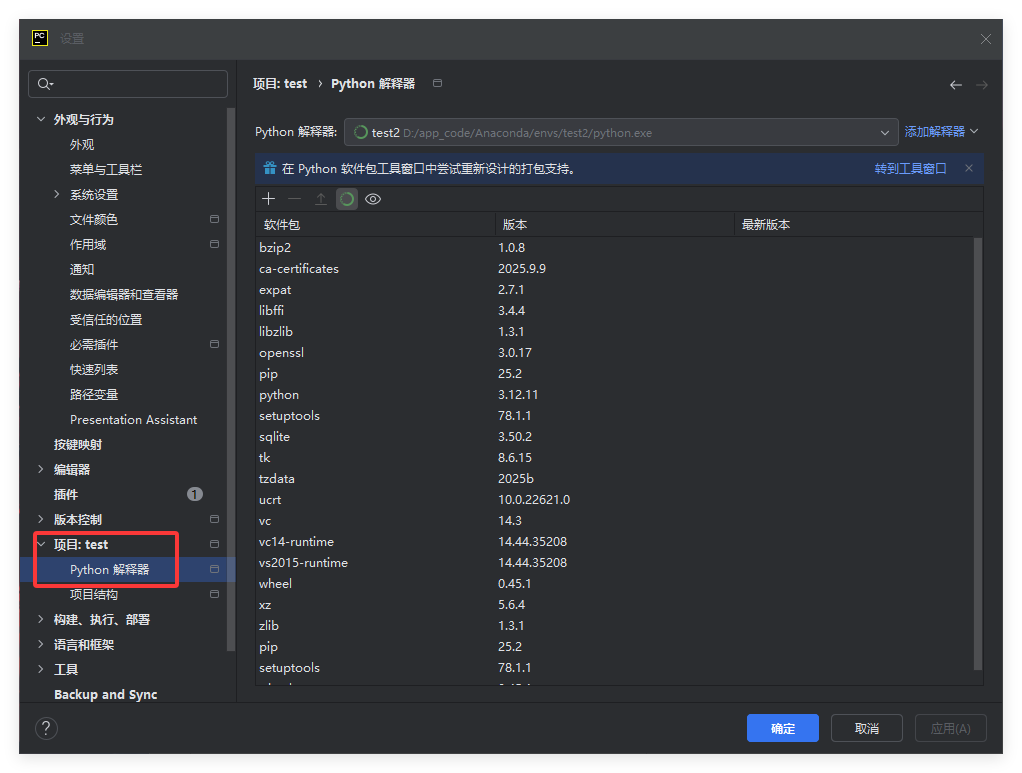Click the 版本 column header
The image size is (1022, 773).
(615, 224)
